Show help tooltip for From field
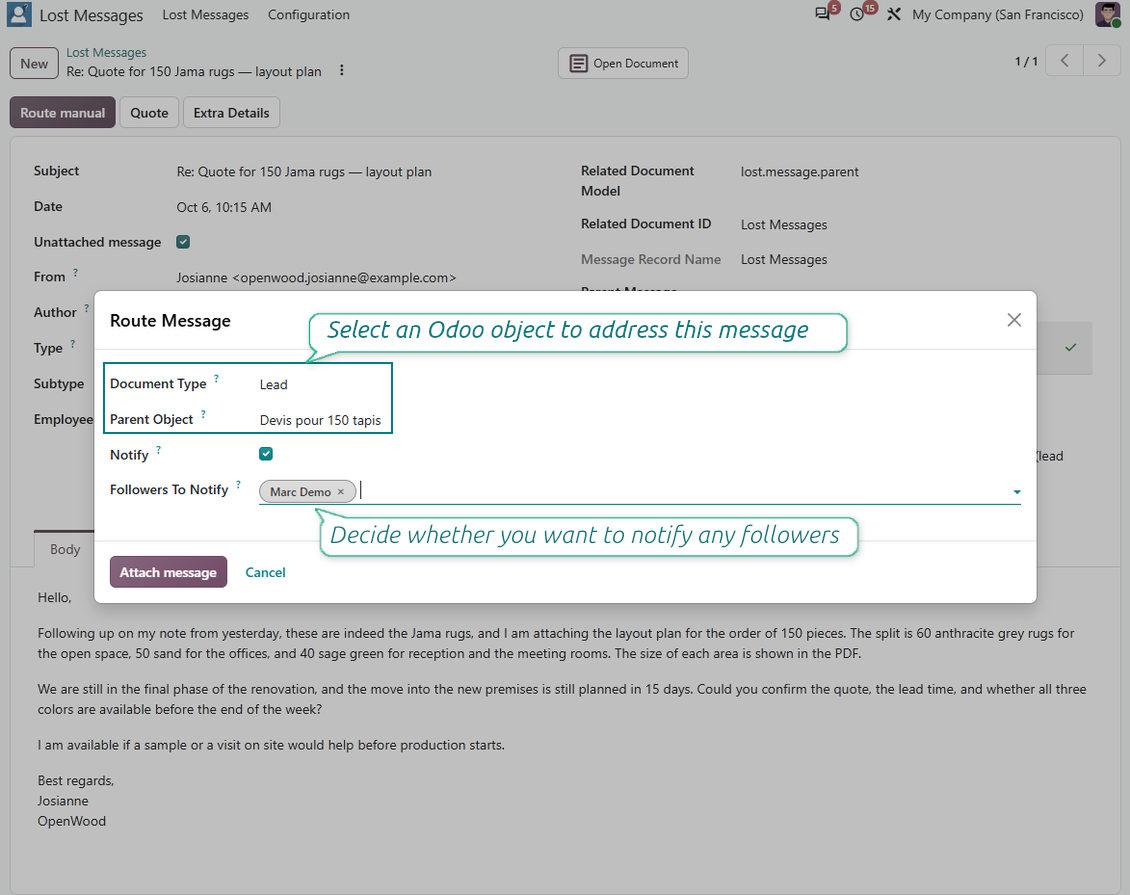 (x=75, y=272)
